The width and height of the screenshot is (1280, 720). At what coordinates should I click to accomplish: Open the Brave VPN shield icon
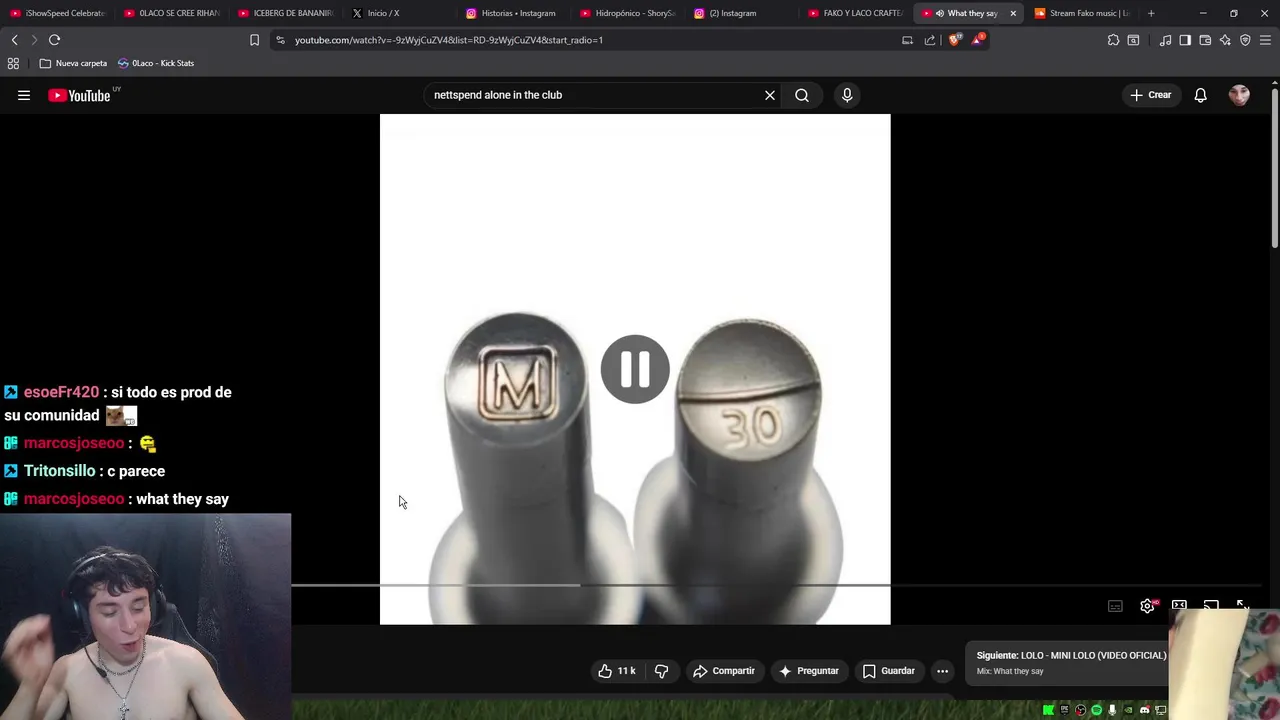[x=1245, y=40]
